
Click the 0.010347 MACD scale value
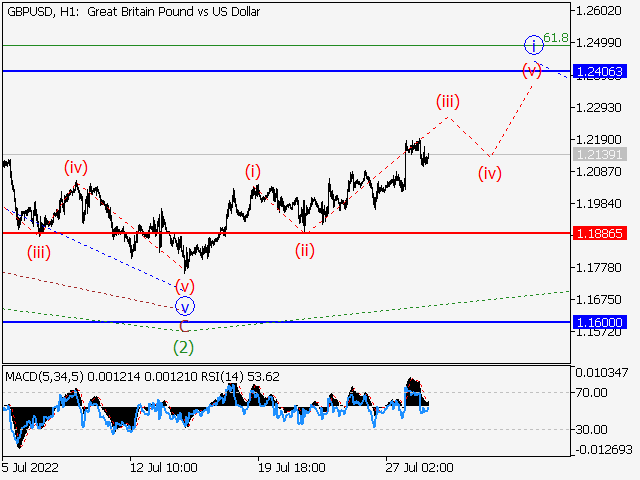pyautogui.click(x=602, y=373)
